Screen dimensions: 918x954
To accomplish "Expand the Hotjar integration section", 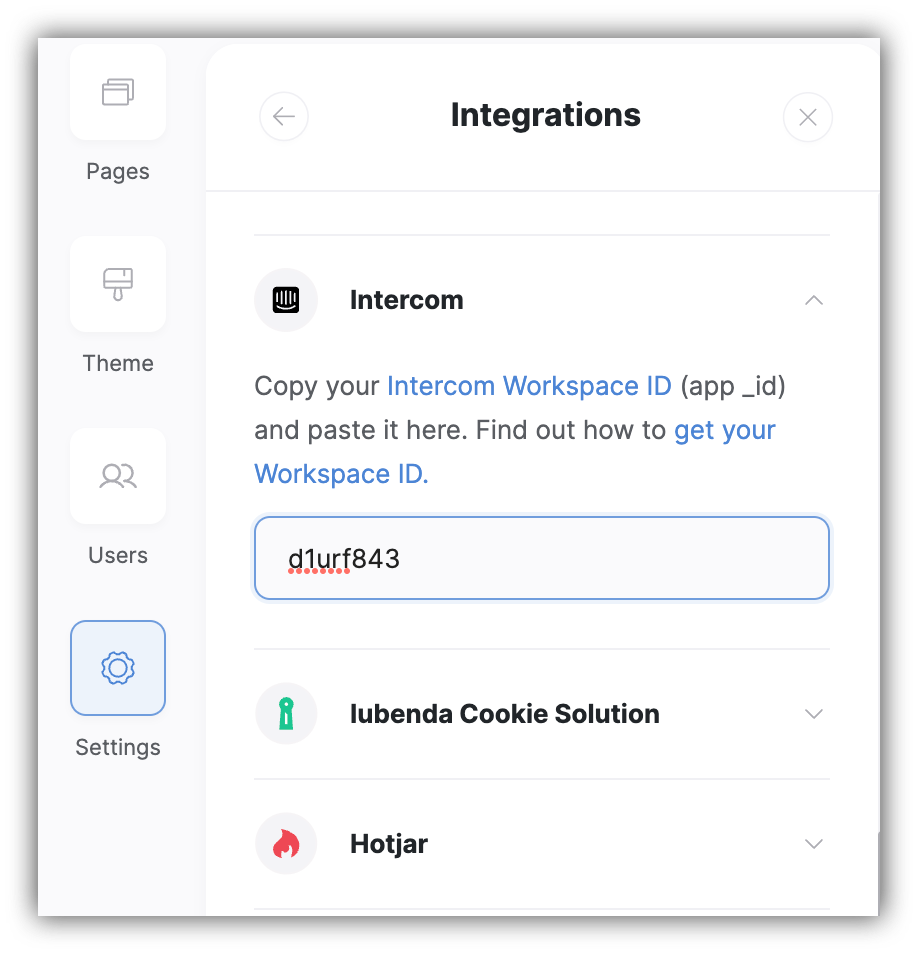I will pyautogui.click(x=813, y=843).
